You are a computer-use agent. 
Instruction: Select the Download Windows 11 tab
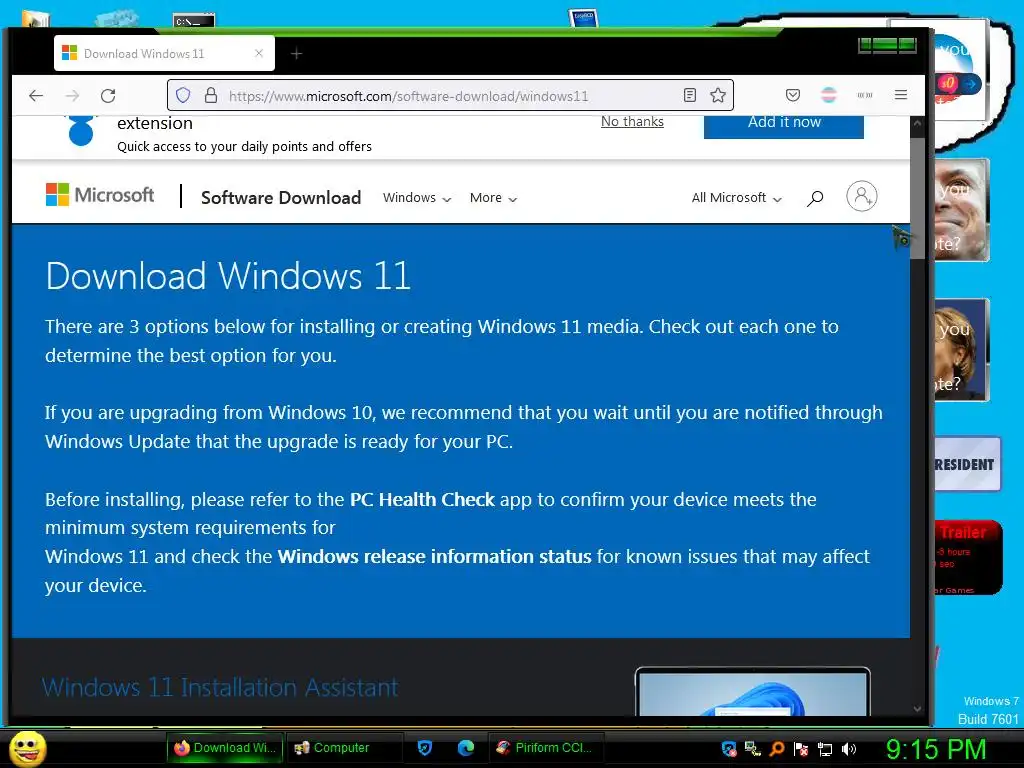coord(164,54)
